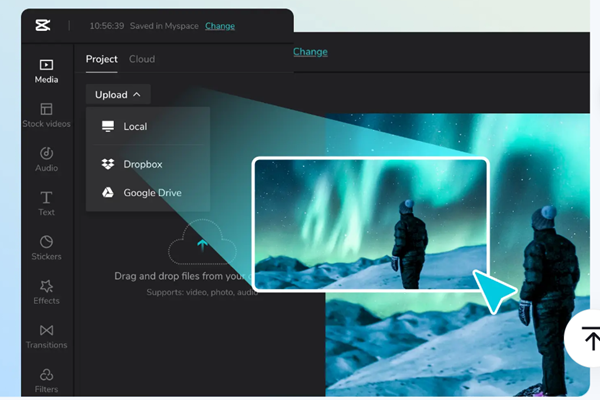Click the highlighted aurora video thumbnail

click(x=370, y=223)
